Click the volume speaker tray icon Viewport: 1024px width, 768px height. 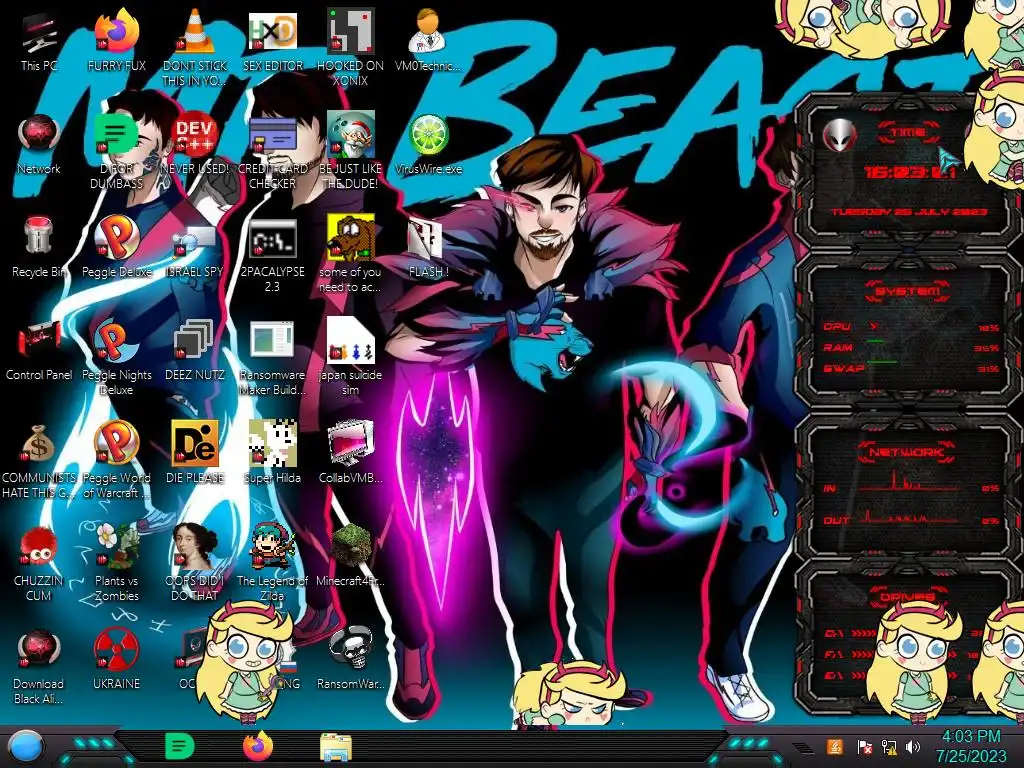pos(913,747)
